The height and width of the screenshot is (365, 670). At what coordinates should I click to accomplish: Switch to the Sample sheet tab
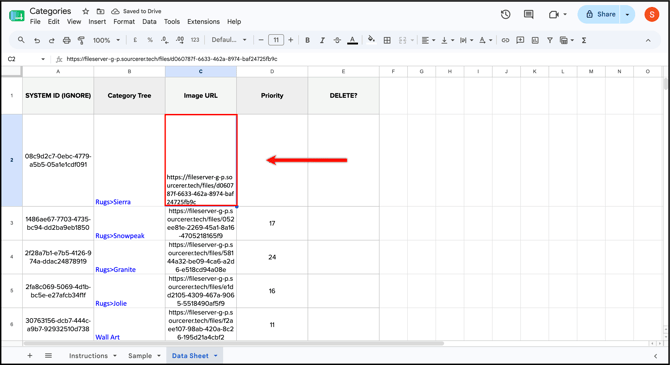point(140,356)
